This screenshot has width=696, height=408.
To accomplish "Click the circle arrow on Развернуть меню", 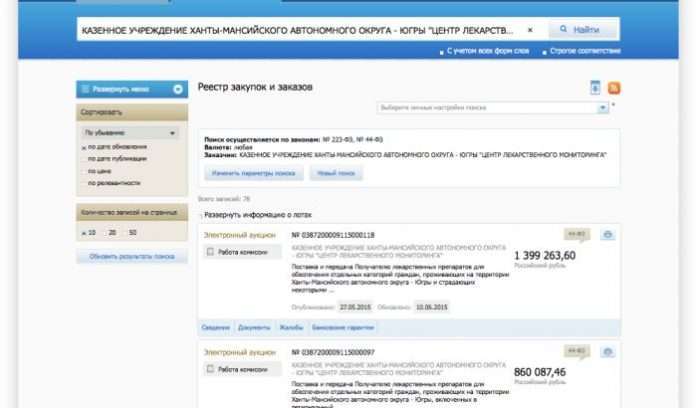I will coord(178,89).
